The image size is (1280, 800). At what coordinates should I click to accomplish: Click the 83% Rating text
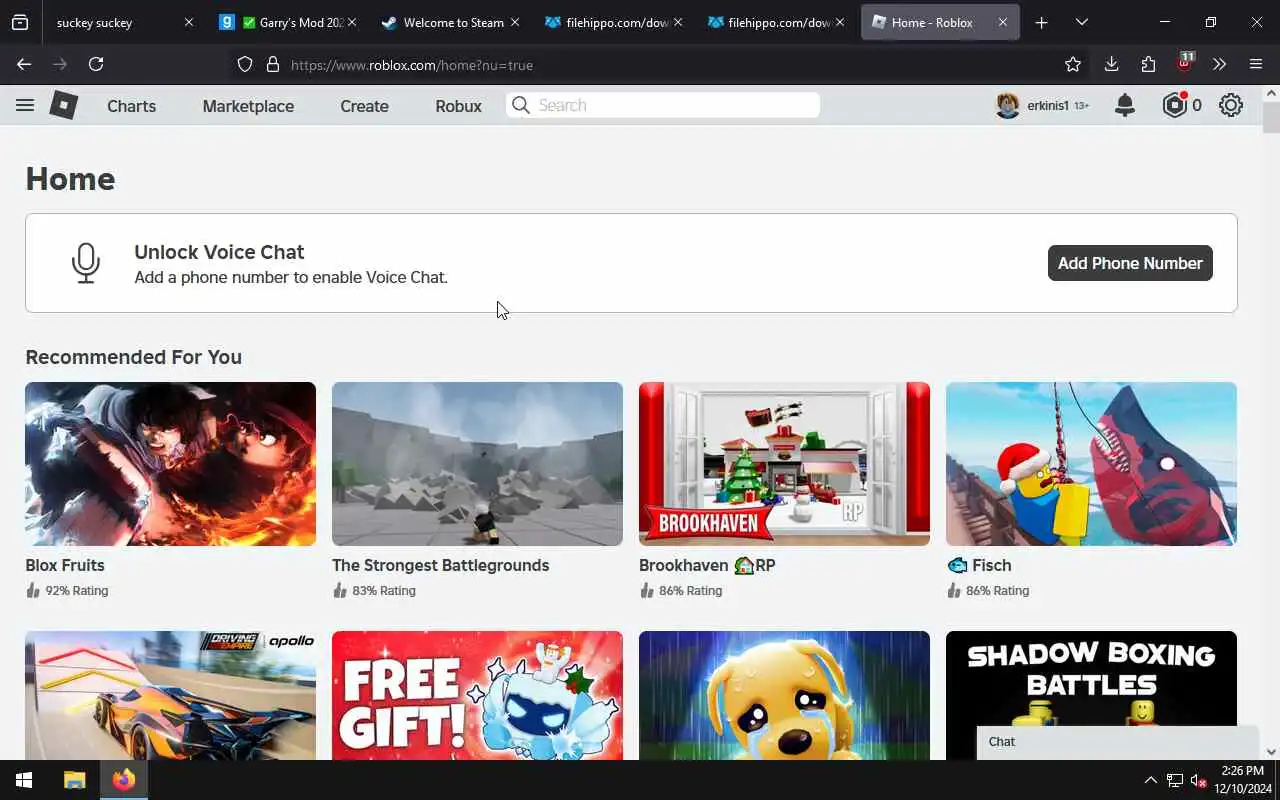383,591
